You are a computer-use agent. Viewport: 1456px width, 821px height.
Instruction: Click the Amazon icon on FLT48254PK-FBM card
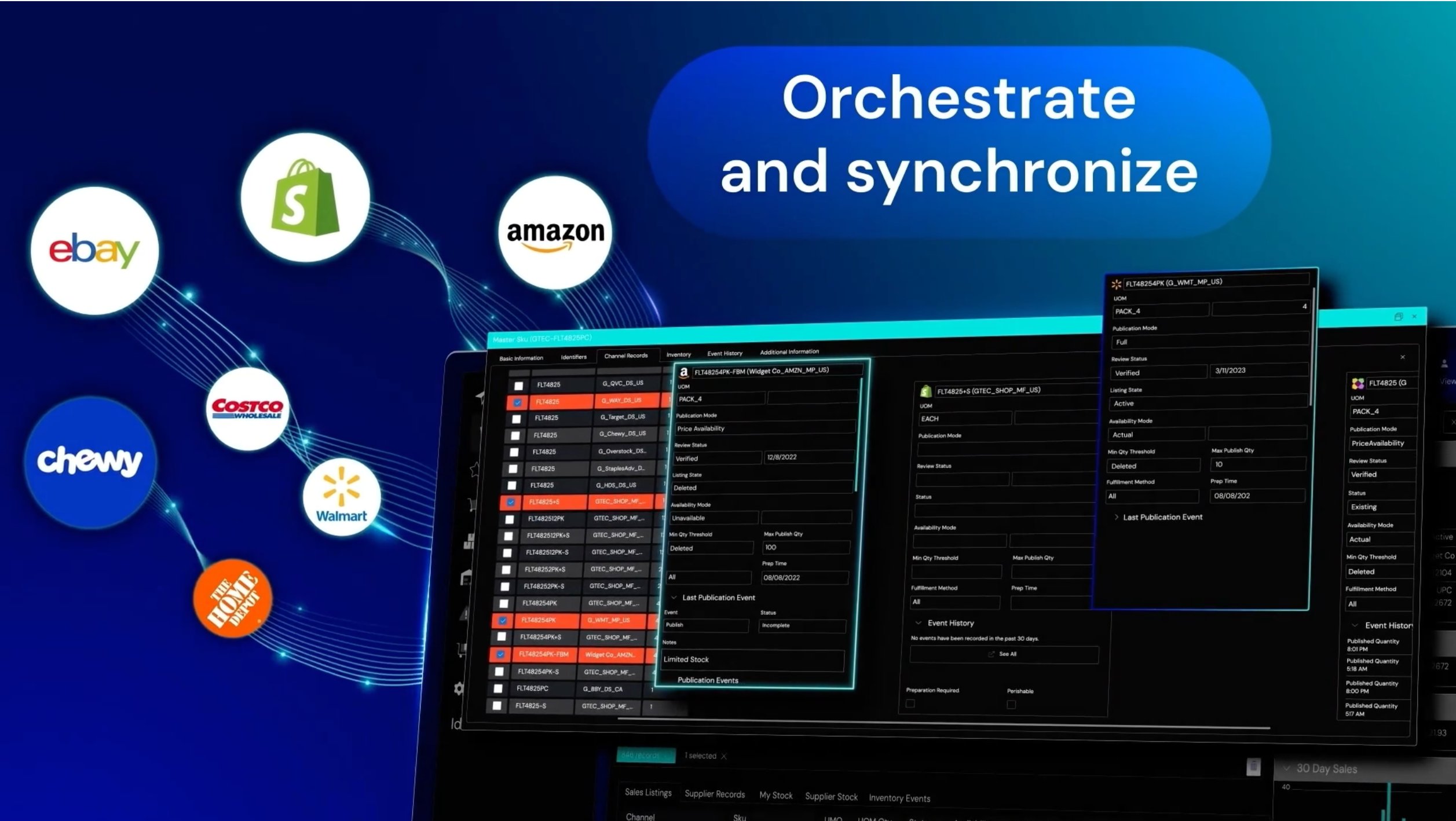(x=683, y=372)
